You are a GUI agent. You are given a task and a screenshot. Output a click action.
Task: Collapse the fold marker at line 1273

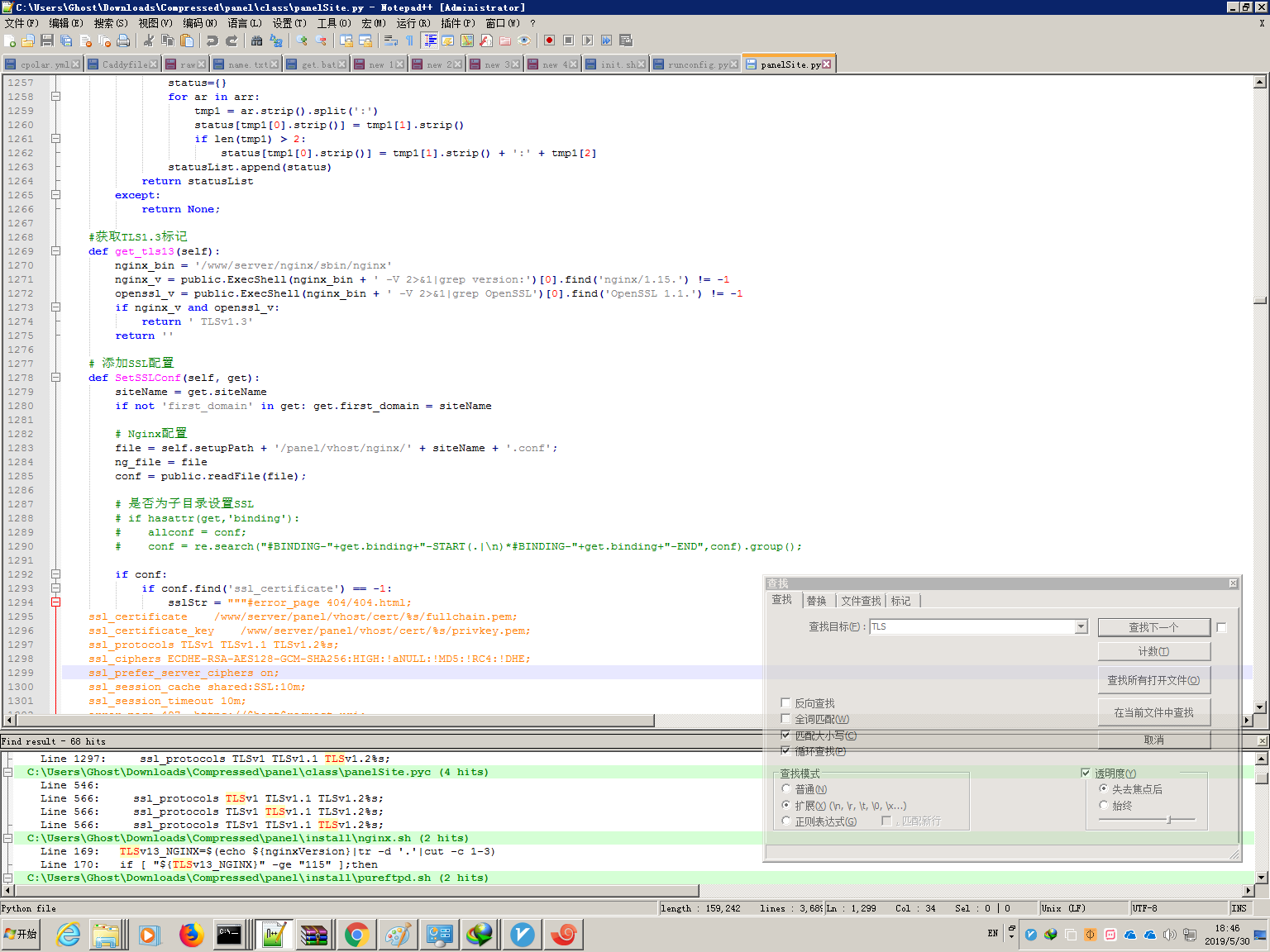[55, 307]
